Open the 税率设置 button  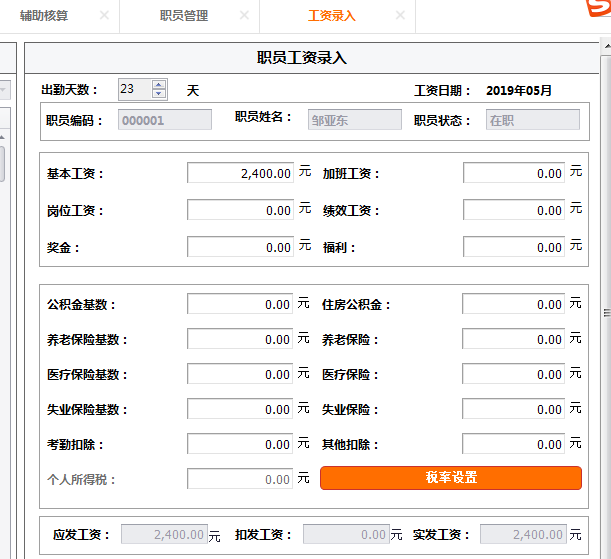click(x=450, y=478)
